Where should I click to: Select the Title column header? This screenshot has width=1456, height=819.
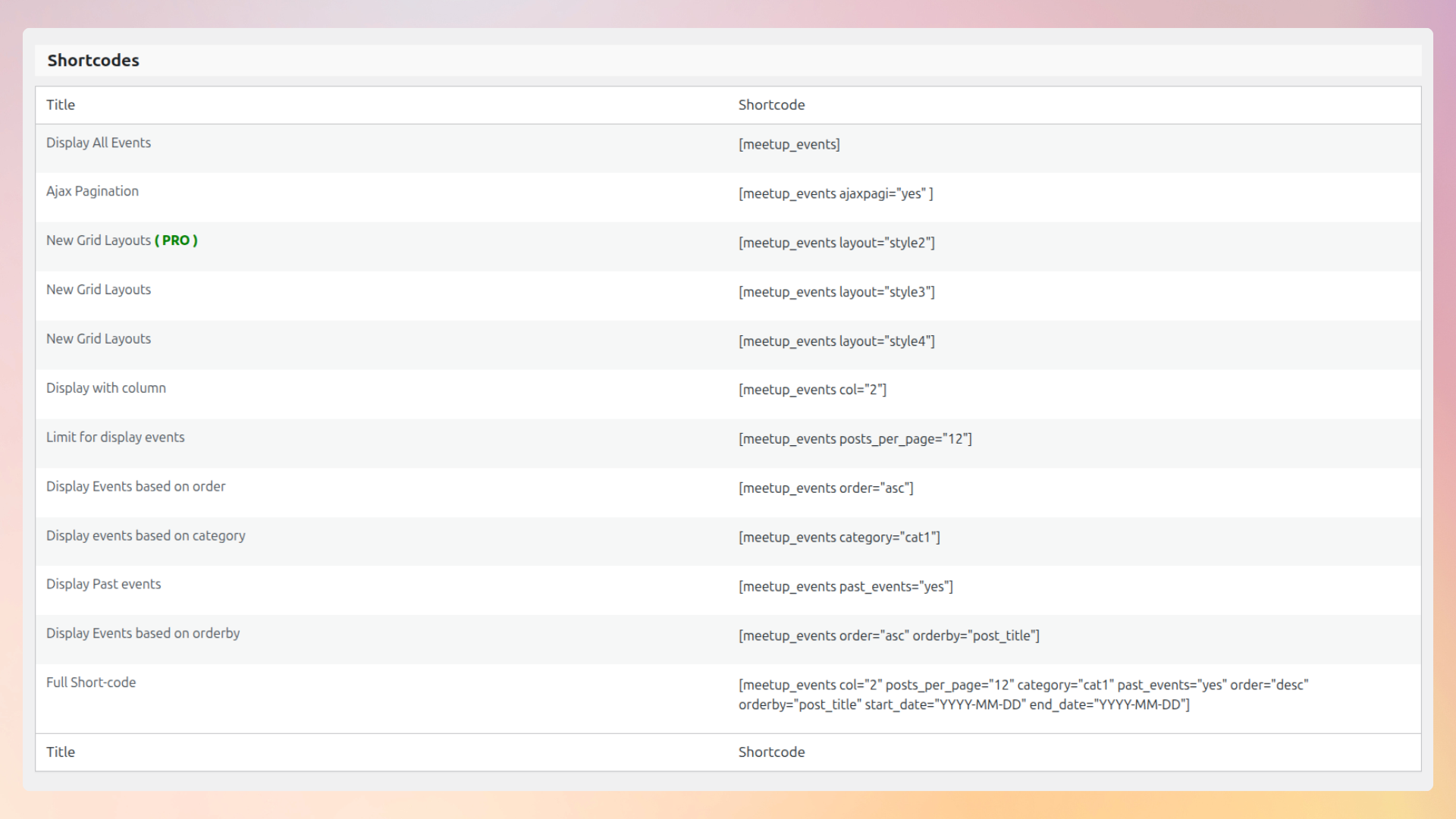[x=61, y=105]
